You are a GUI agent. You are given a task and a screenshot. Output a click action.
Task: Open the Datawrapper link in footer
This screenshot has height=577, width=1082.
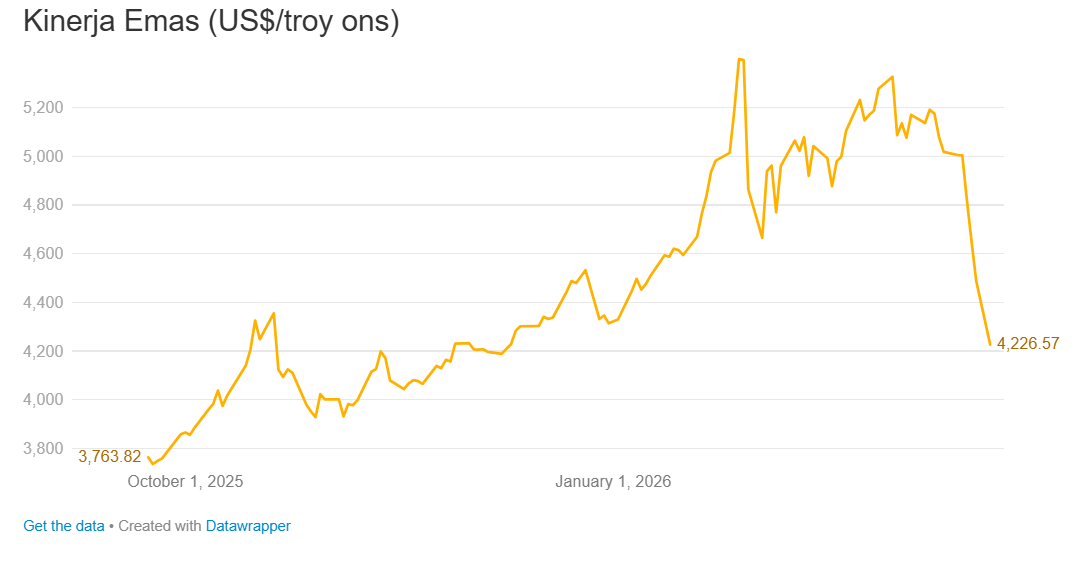pyautogui.click(x=248, y=525)
